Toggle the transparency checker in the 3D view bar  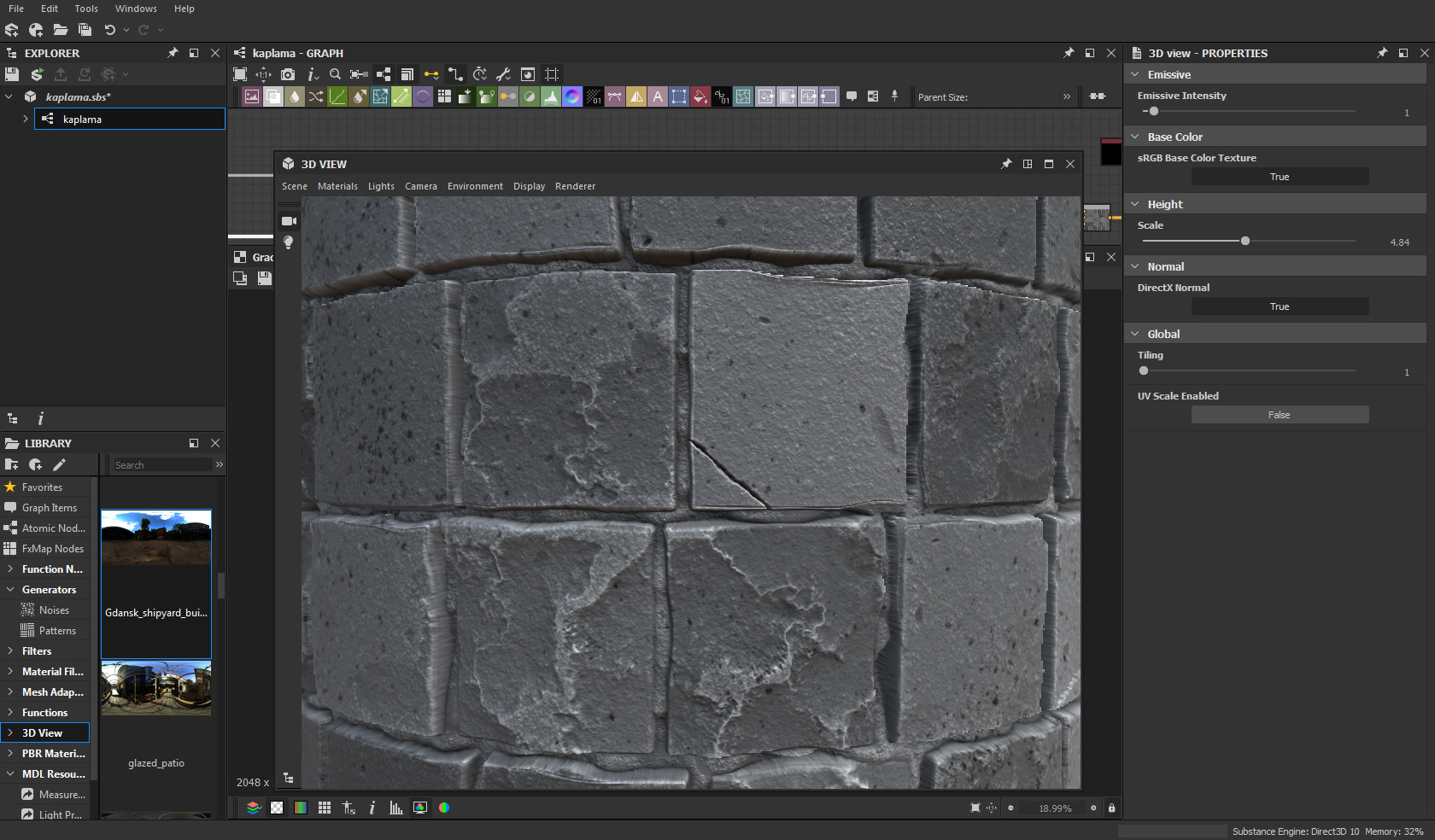pyautogui.click(x=277, y=808)
